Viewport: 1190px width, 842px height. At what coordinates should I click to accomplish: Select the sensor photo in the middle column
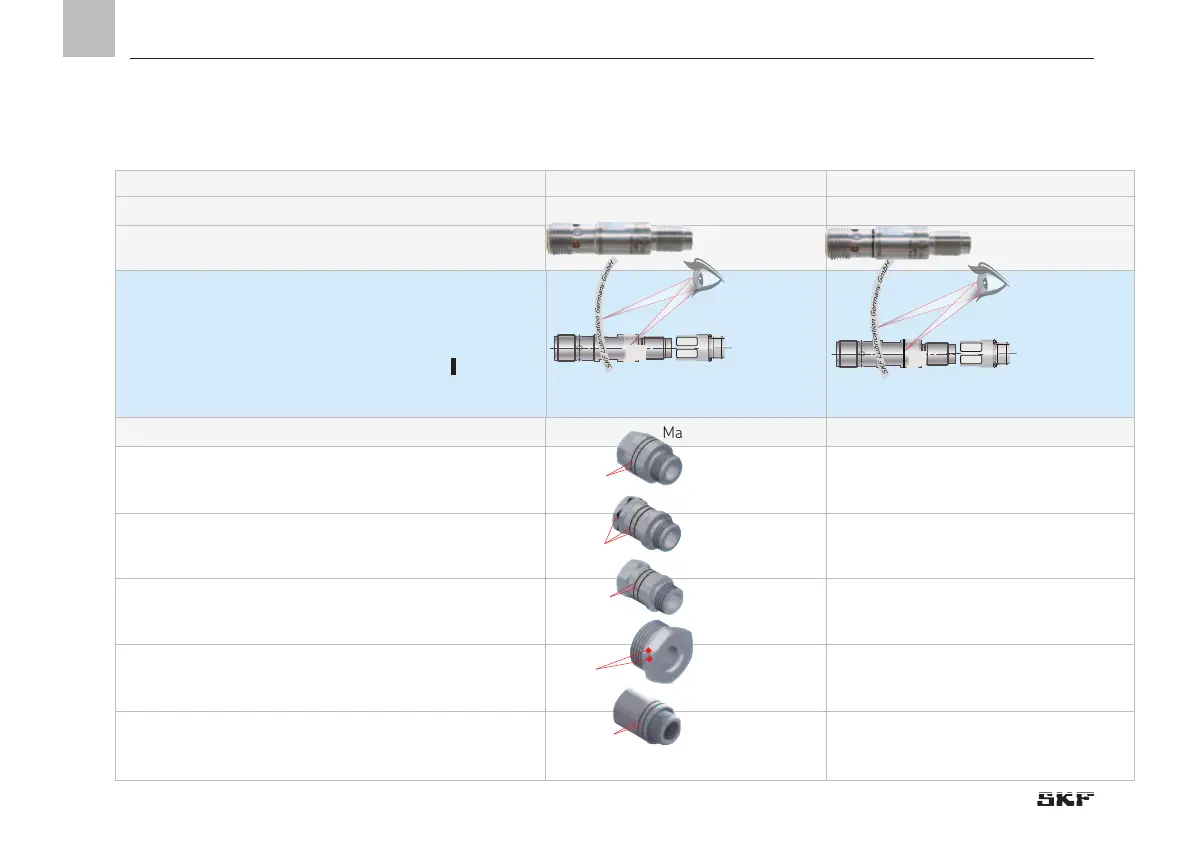click(x=619, y=238)
